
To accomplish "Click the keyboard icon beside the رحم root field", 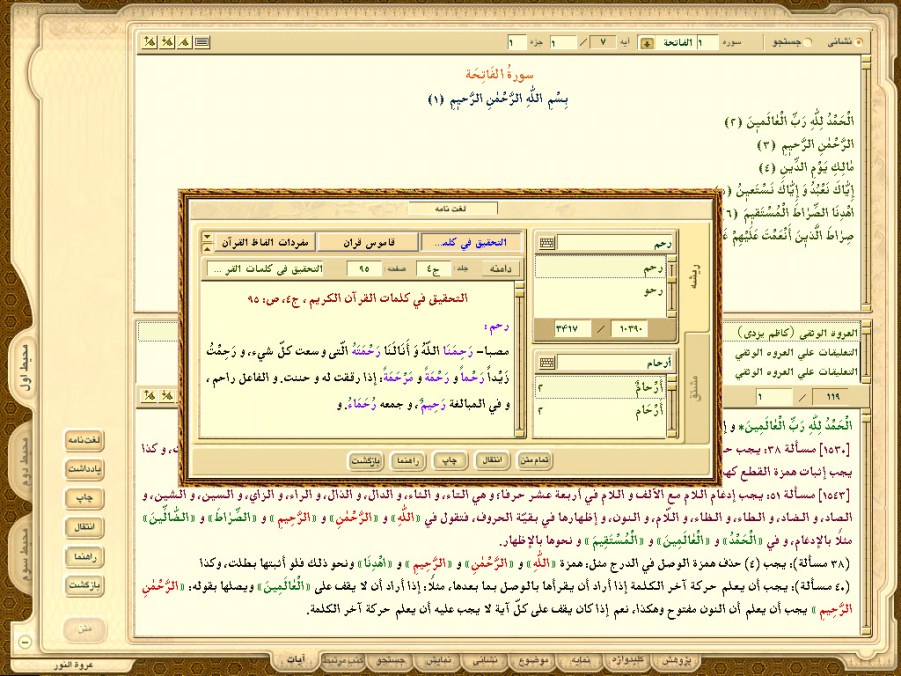I will (547, 243).
